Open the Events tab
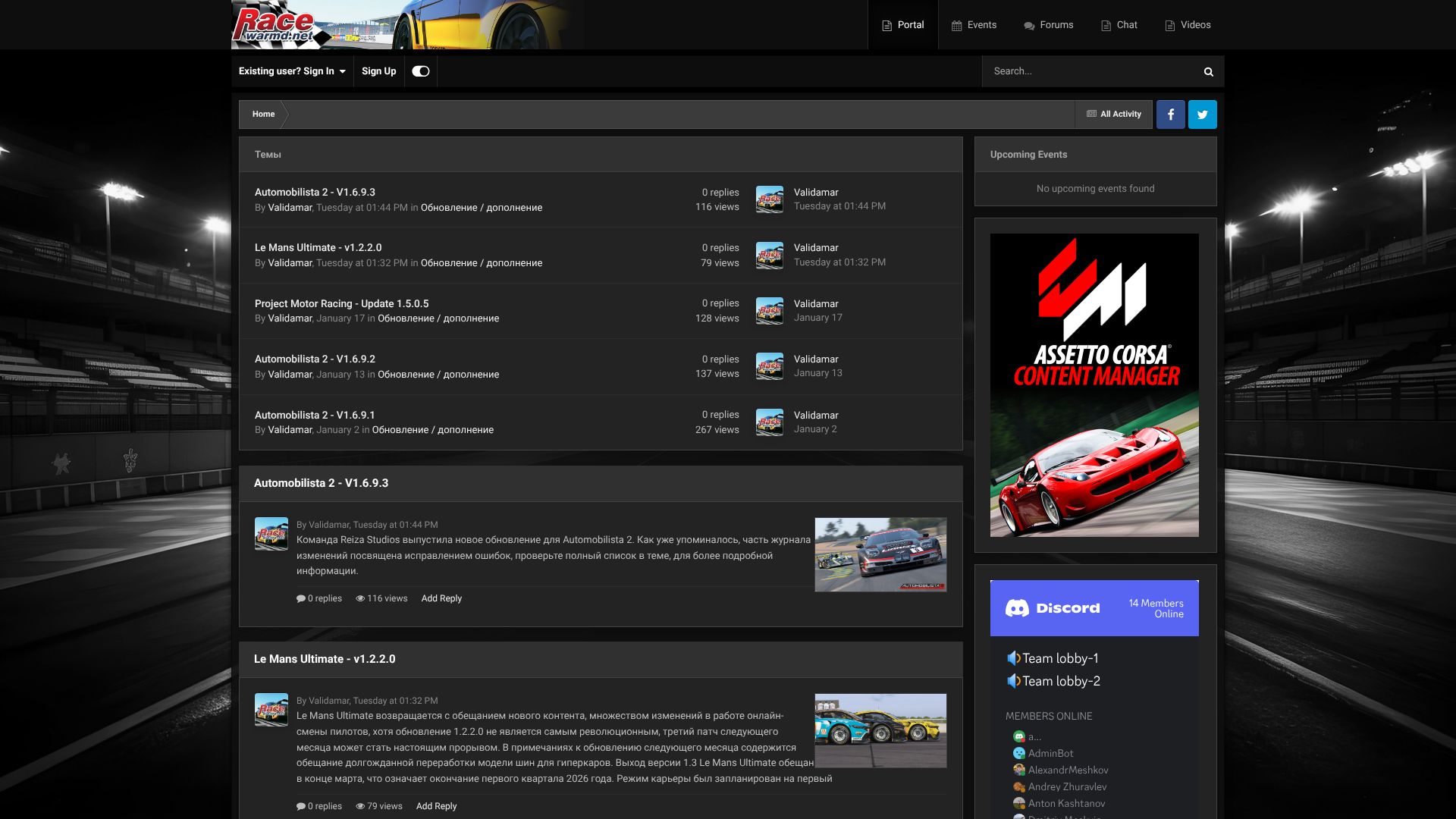The width and height of the screenshot is (1456, 819). pos(974,25)
